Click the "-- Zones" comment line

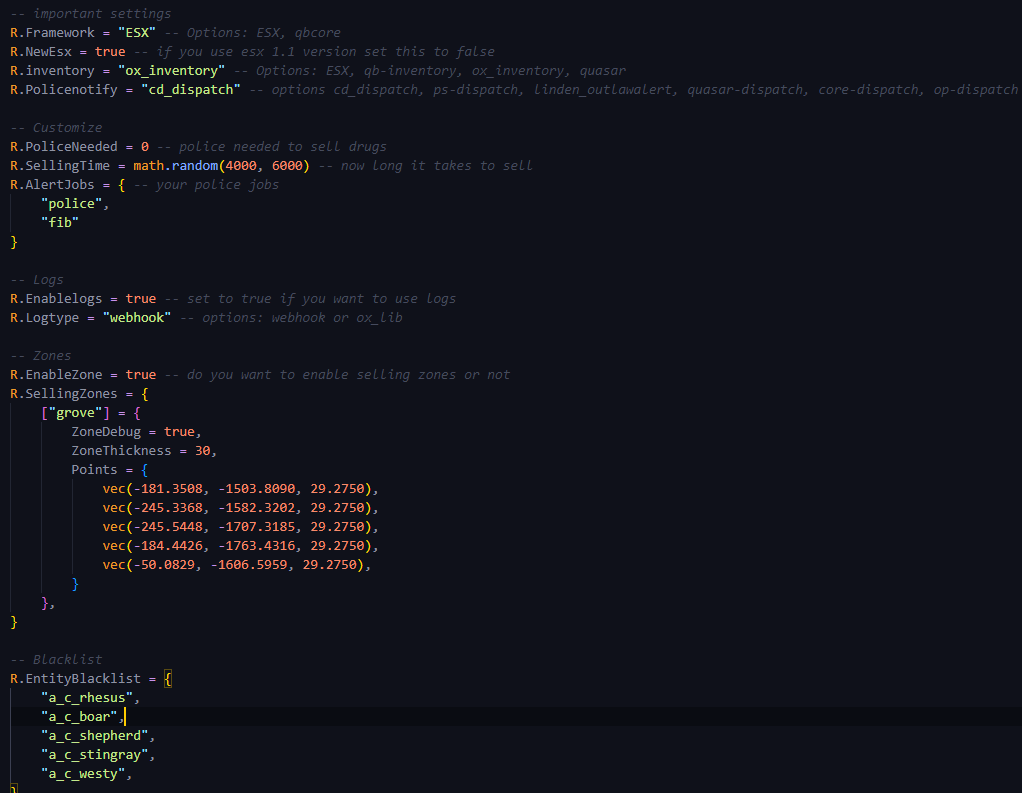coord(41,356)
